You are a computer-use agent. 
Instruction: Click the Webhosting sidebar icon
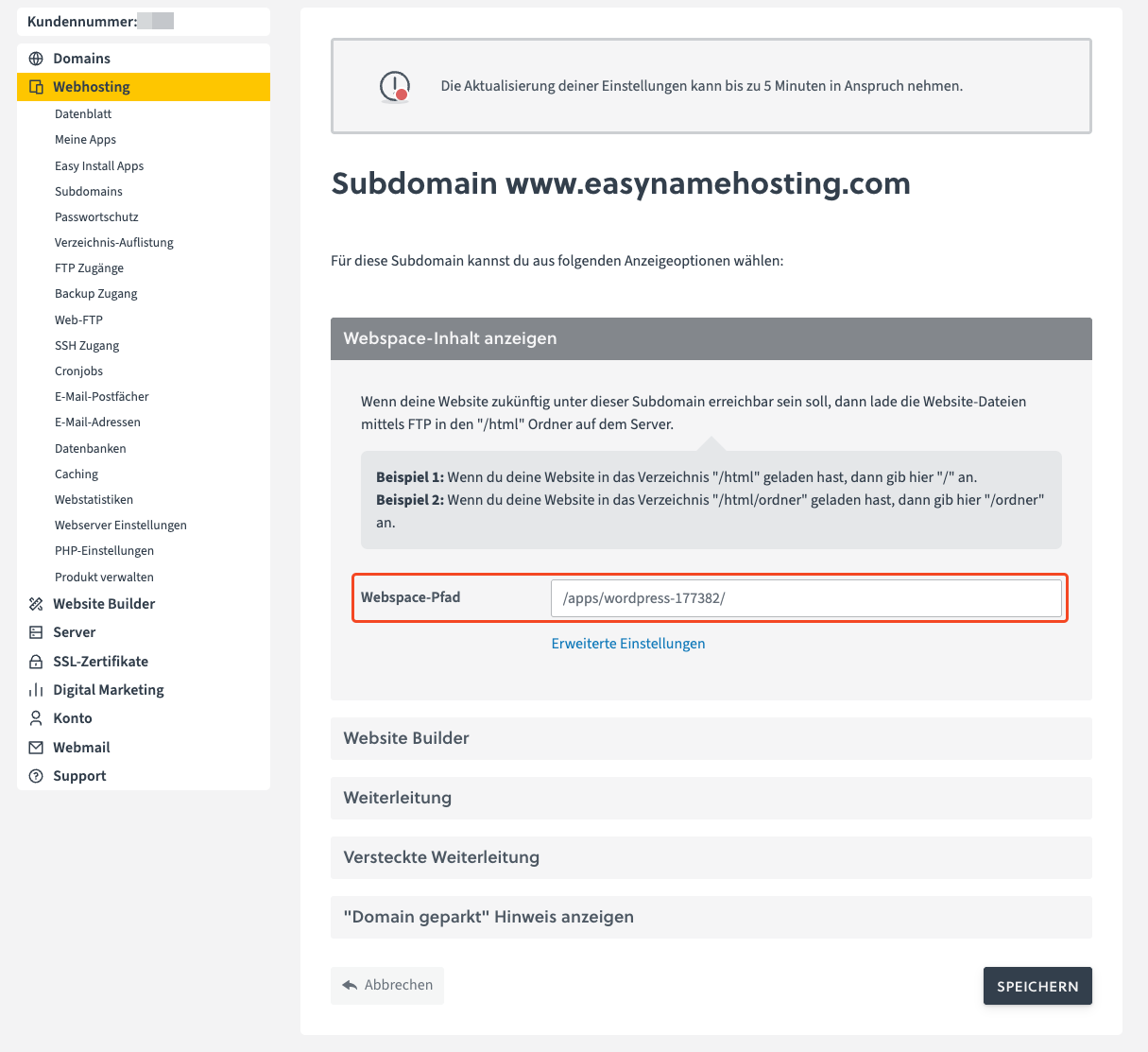tap(36, 87)
